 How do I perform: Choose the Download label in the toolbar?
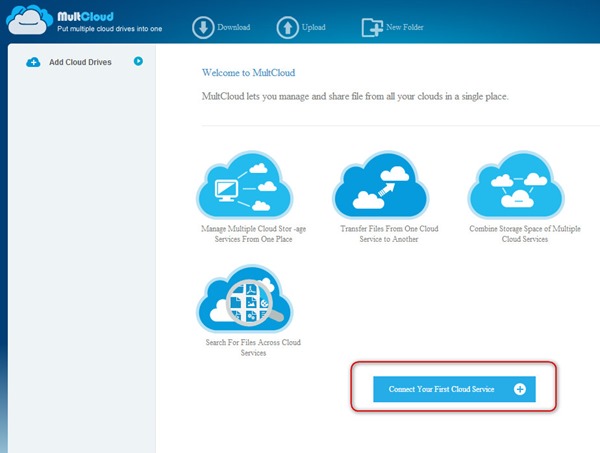[x=235, y=27]
